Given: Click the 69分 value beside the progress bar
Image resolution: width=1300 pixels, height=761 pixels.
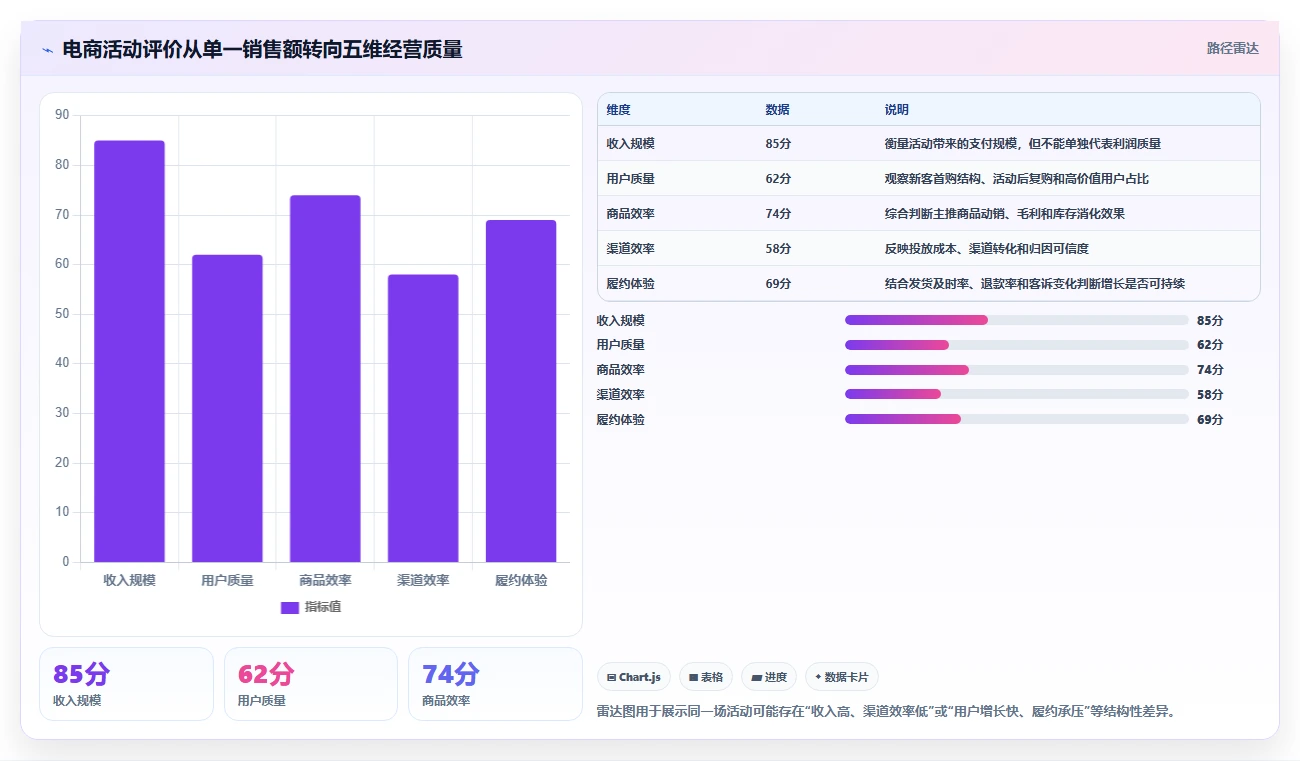Looking at the screenshot, I should (1210, 419).
